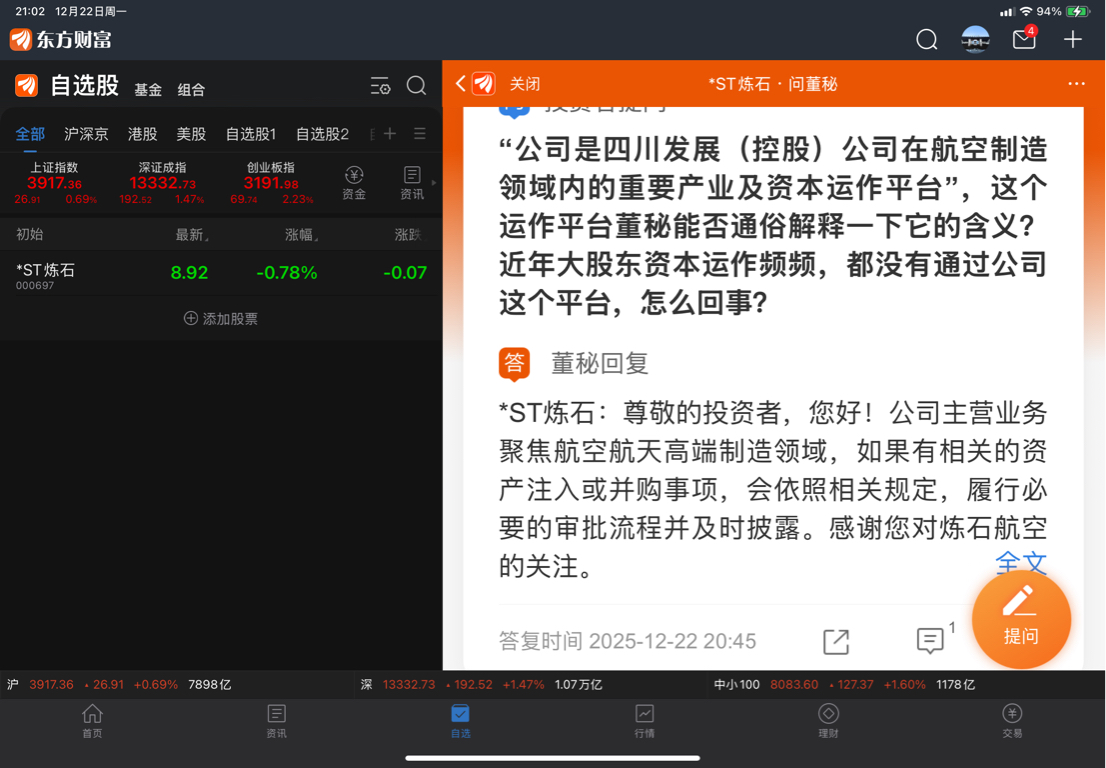Expand more indices with small arrow
1106x768 pixels.
[x=434, y=183]
